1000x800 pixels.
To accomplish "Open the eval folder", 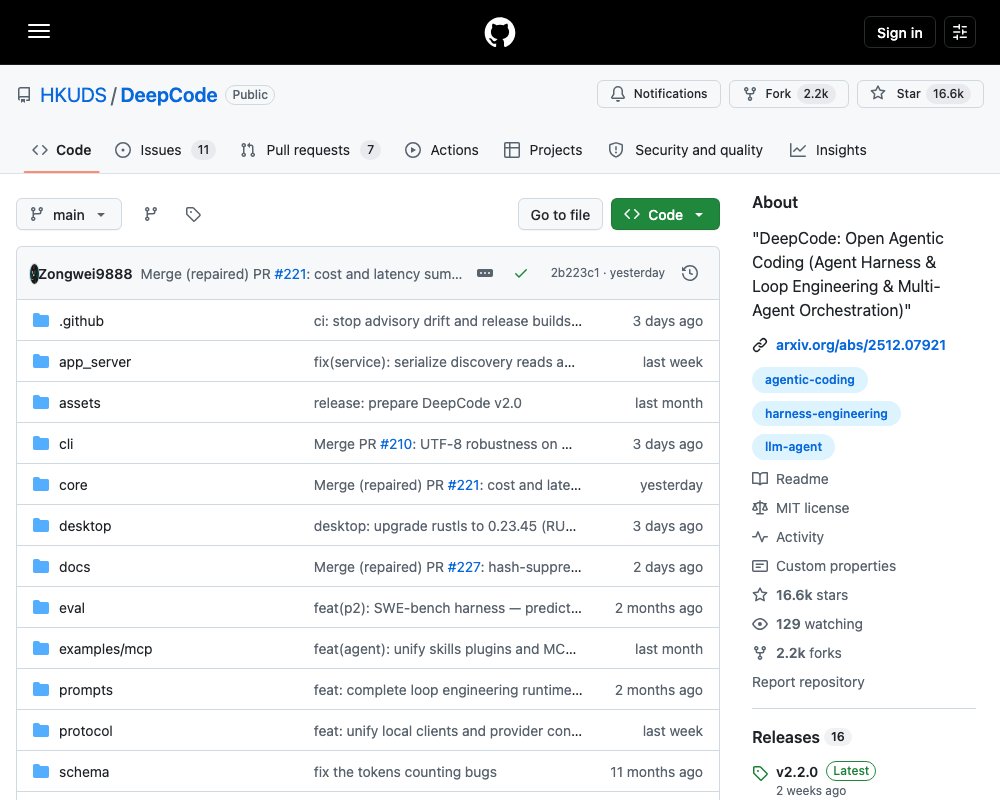I will tap(72, 608).
